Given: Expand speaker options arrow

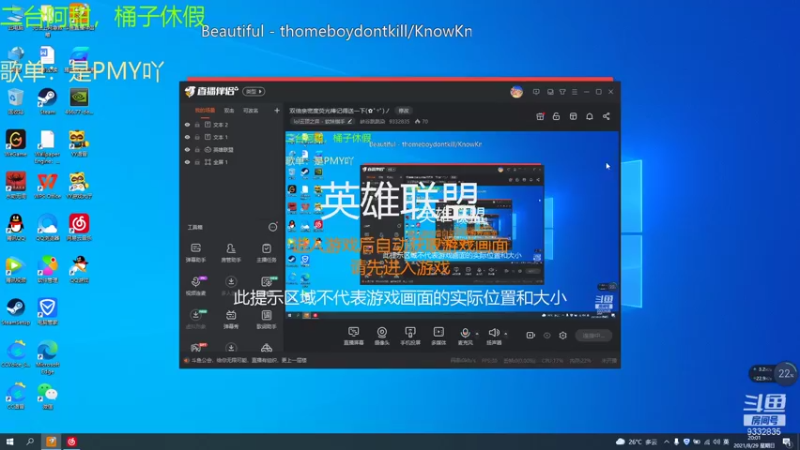Looking at the screenshot, I should point(506,334).
